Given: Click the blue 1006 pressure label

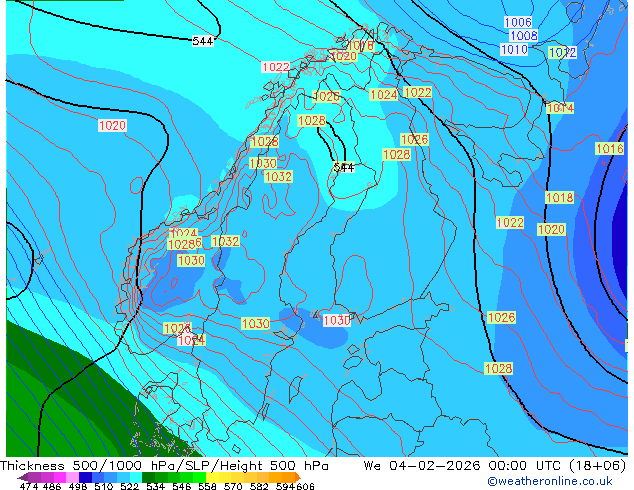Looking at the screenshot, I should 518,22.
